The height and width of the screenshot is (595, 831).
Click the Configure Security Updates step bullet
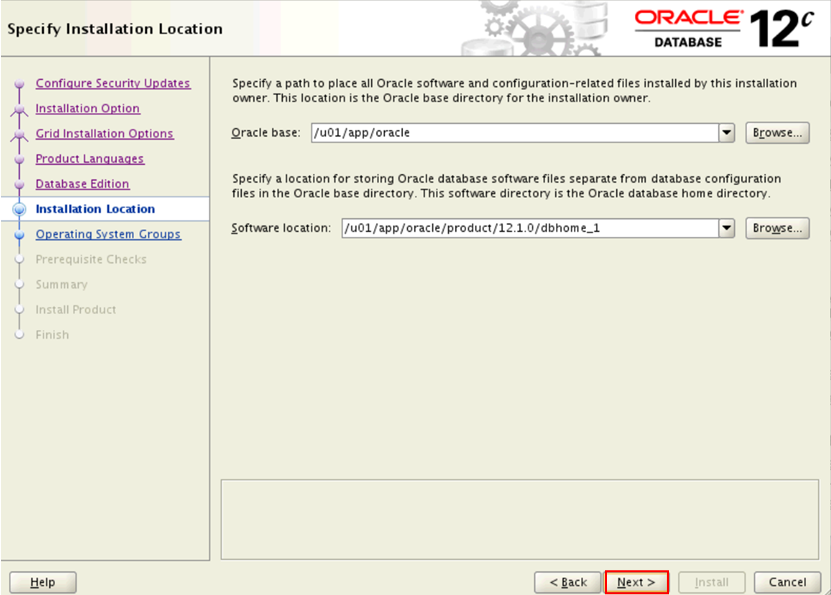point(20,84)
